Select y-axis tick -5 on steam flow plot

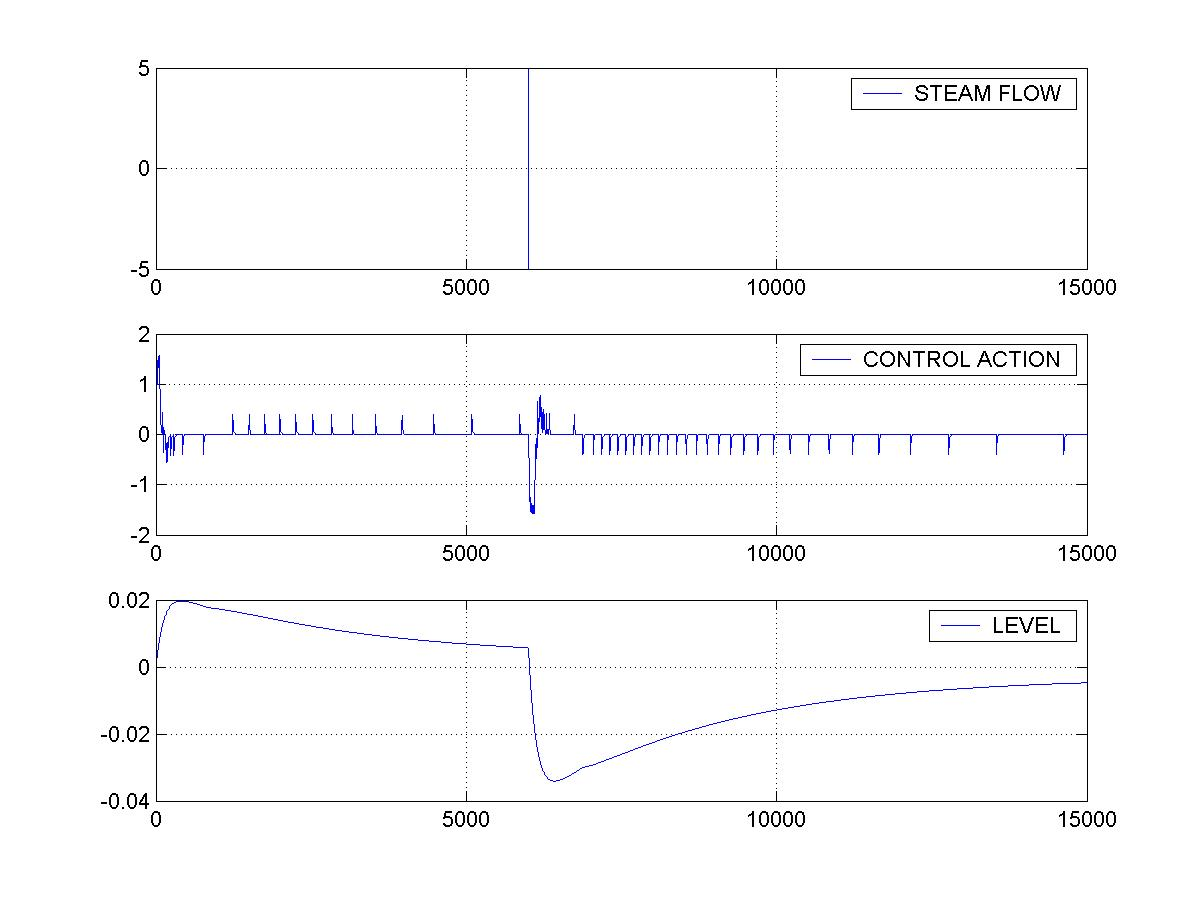139,269
